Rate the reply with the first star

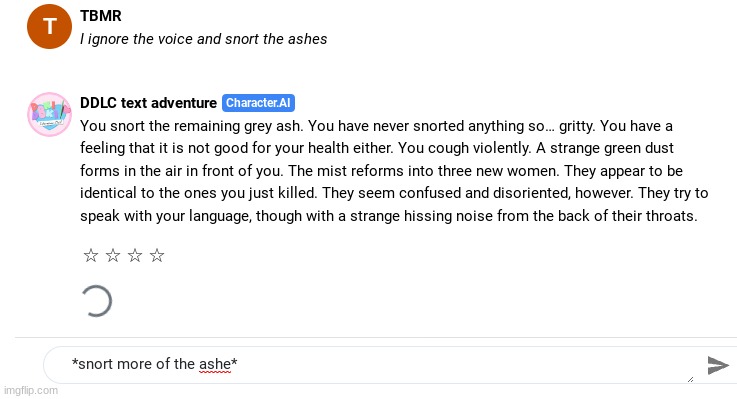(91, 255)
